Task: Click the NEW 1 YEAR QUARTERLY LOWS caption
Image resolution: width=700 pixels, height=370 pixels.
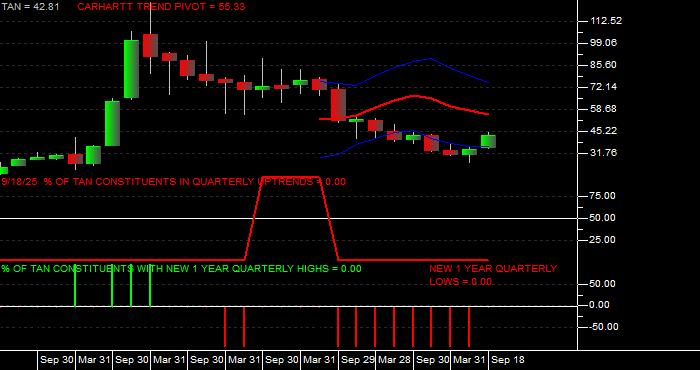Action: [x=493, y=275]
